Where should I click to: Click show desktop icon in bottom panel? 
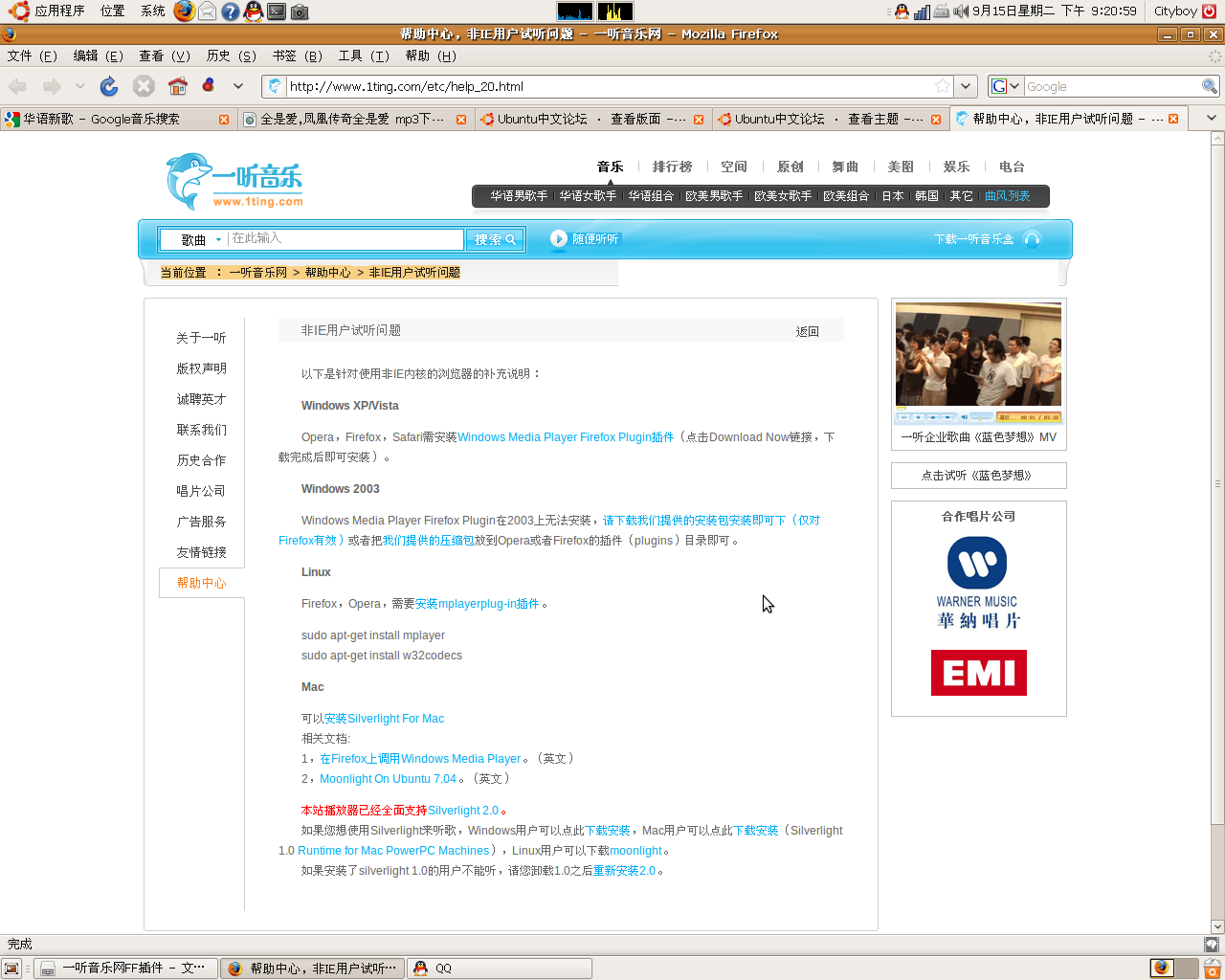click(x=12, y=969)
